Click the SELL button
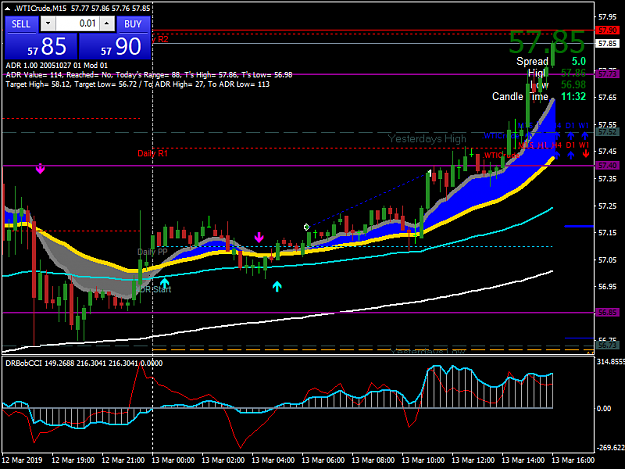The height and width of the screenshot is (469, 625). point(22,24)
